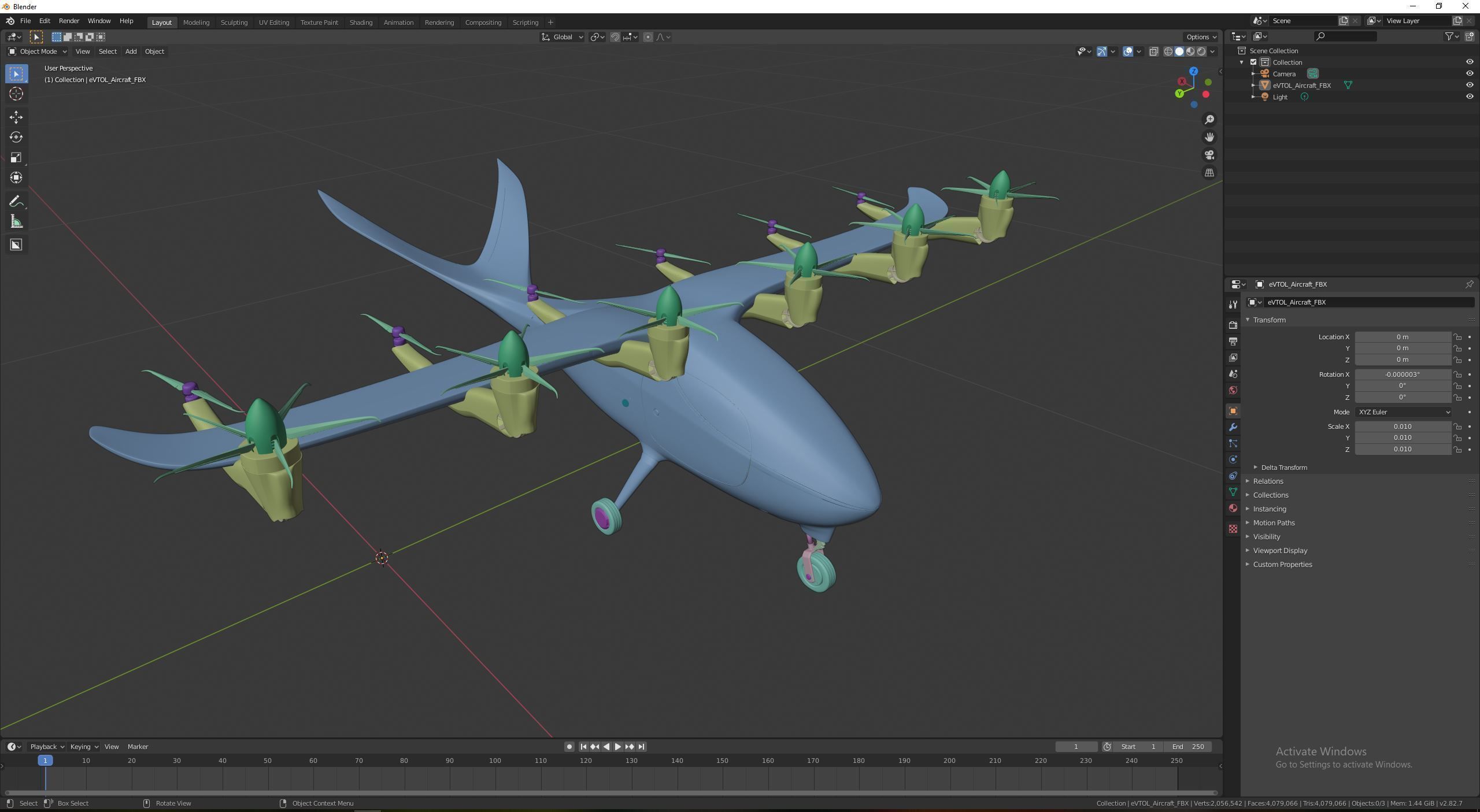Hide the eVTOL_Aircraft_FBX object in outliner
Screen dimensions: 1480x812
pos(1469,85)
